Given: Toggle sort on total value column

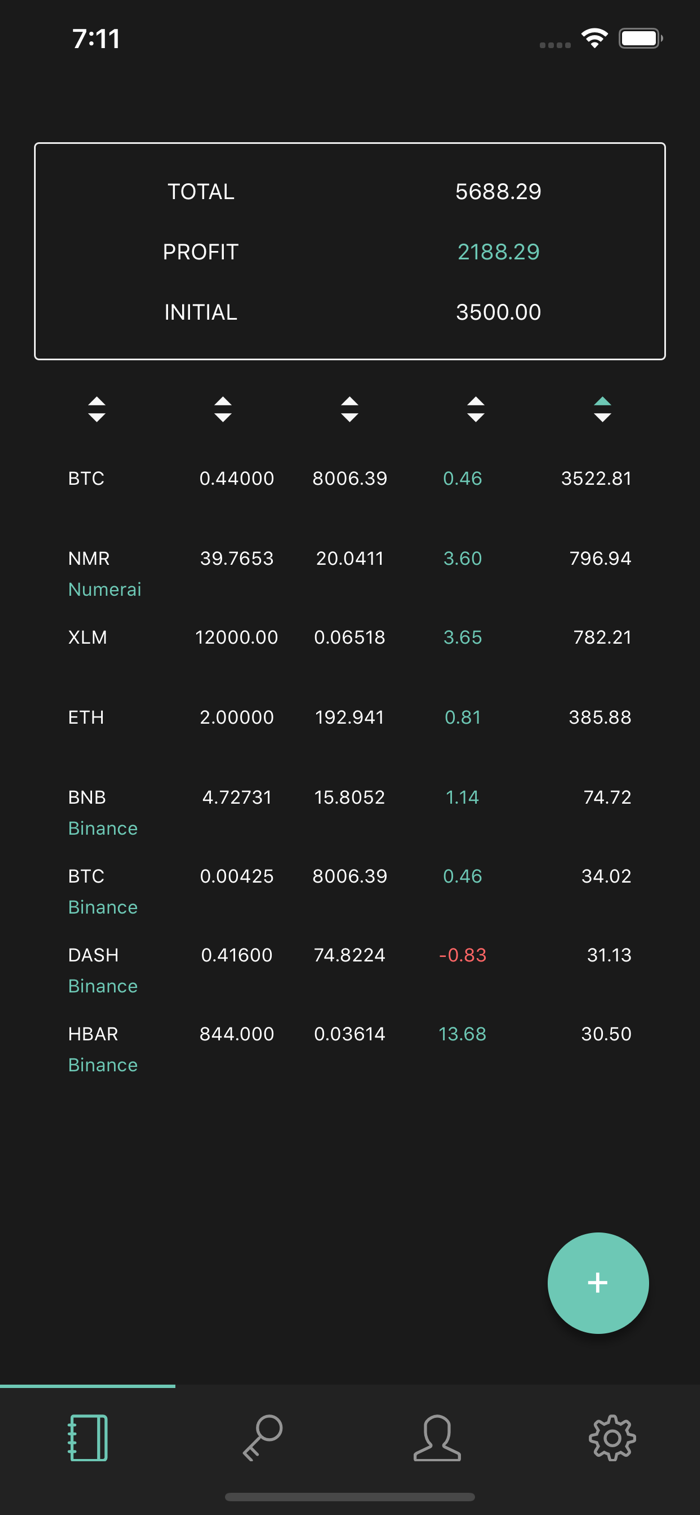Looking at the screenshot, I should click(x=602, y=409).
